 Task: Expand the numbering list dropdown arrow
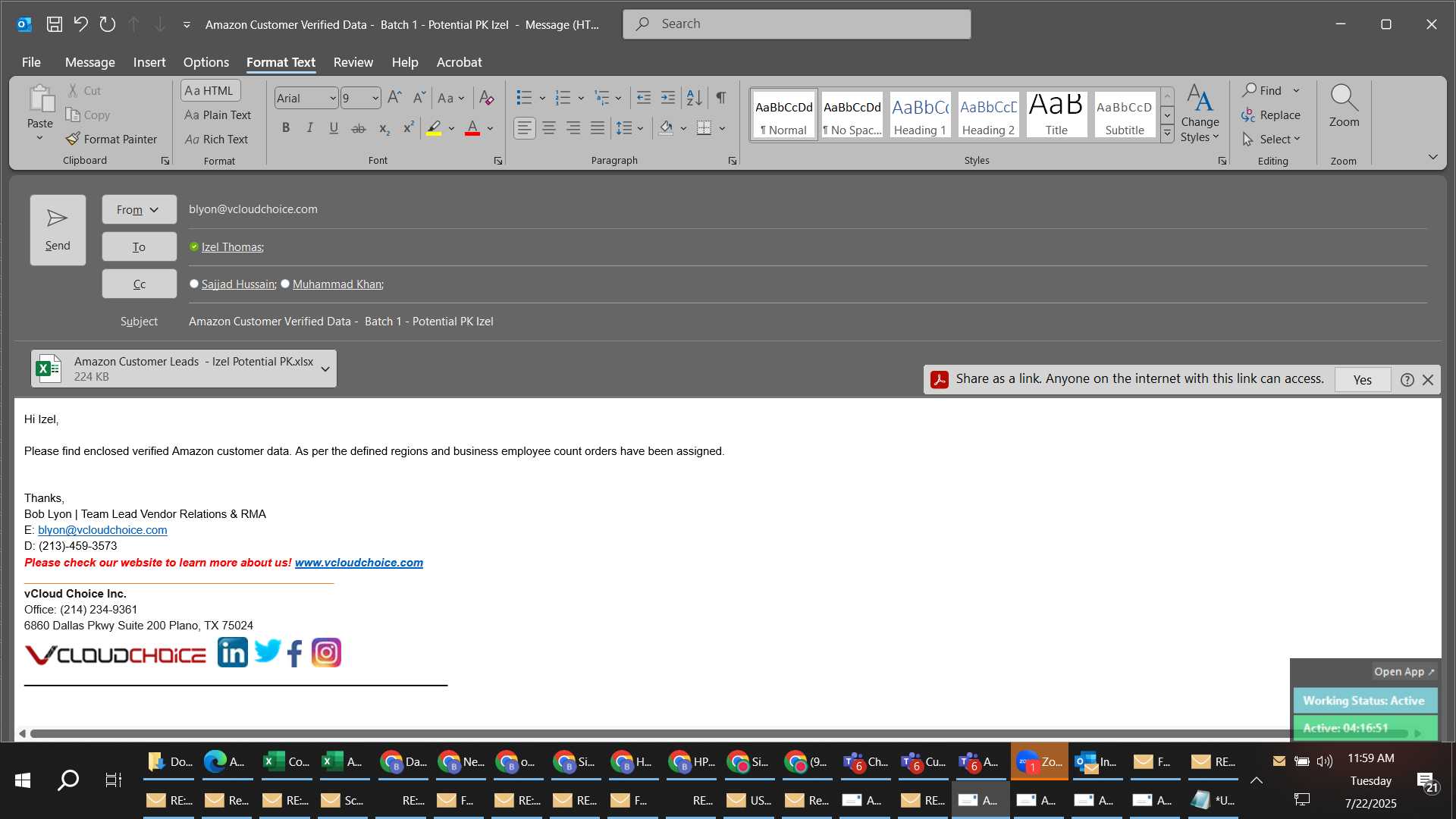pos(581,98)
